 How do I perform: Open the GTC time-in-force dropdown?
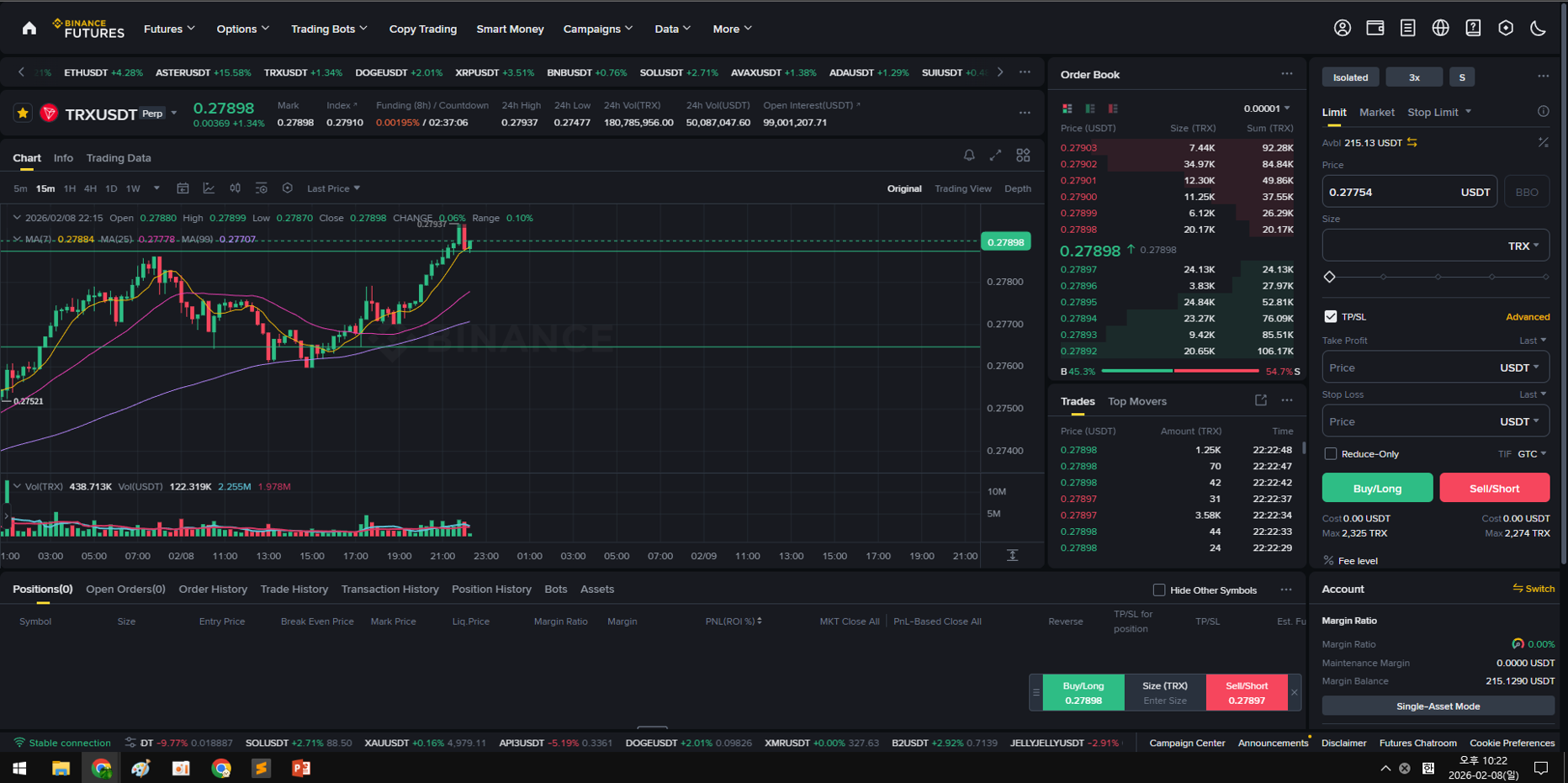pos(1532,454)
